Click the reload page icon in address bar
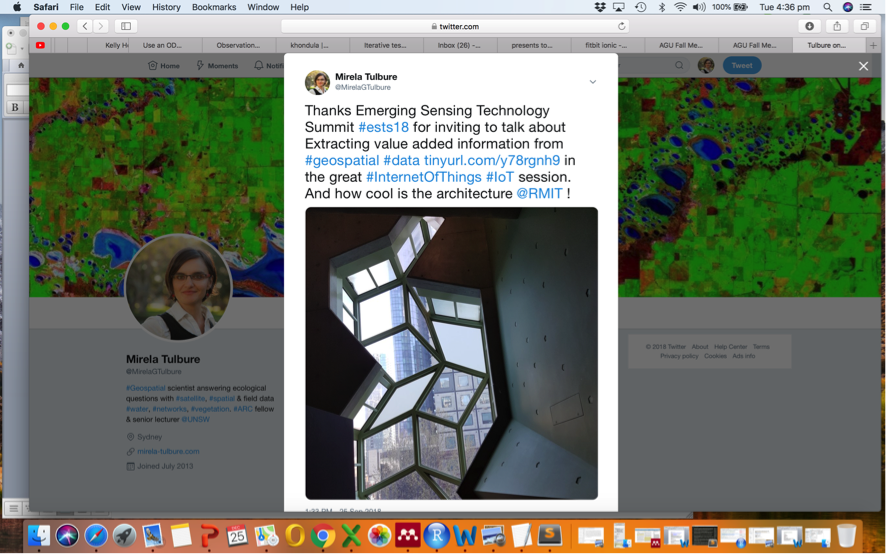 tap(622, 26)
